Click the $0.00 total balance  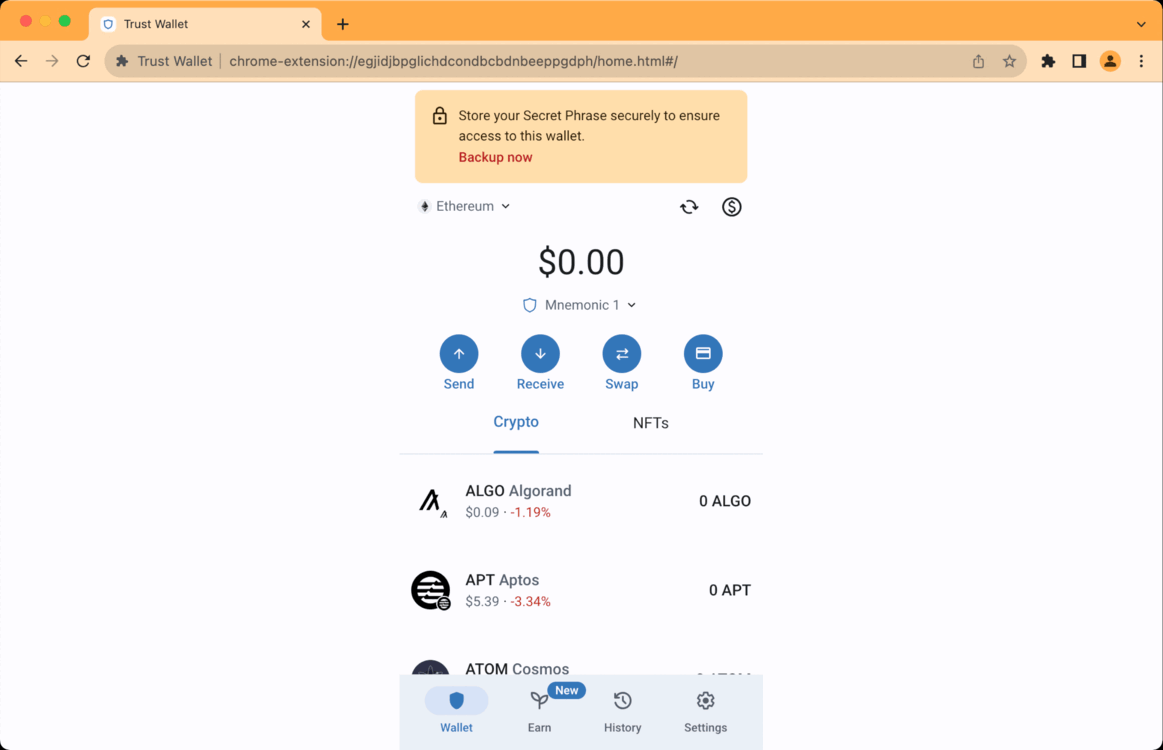point(581,262)
